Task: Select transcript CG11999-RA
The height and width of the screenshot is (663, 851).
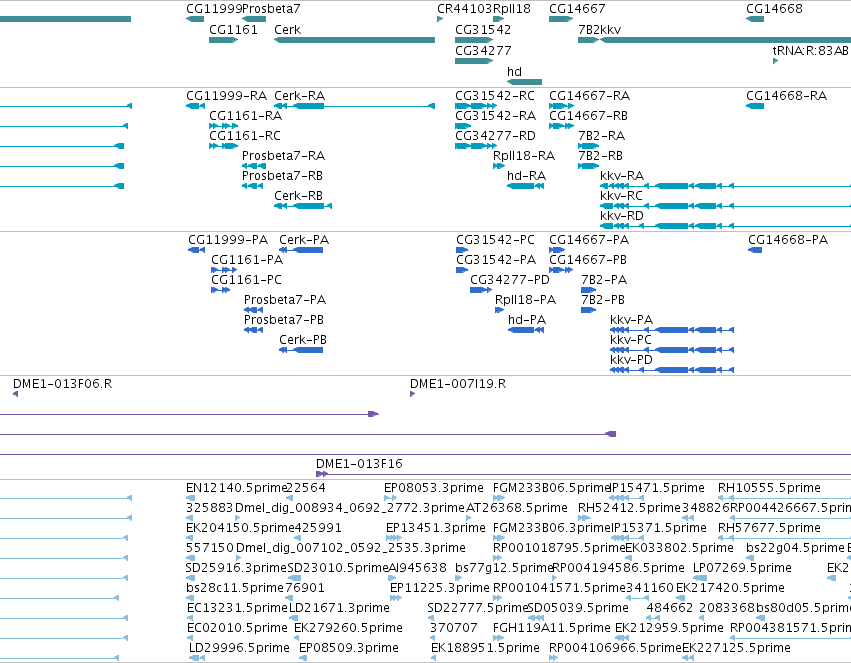Action: [x=226, y=96]
